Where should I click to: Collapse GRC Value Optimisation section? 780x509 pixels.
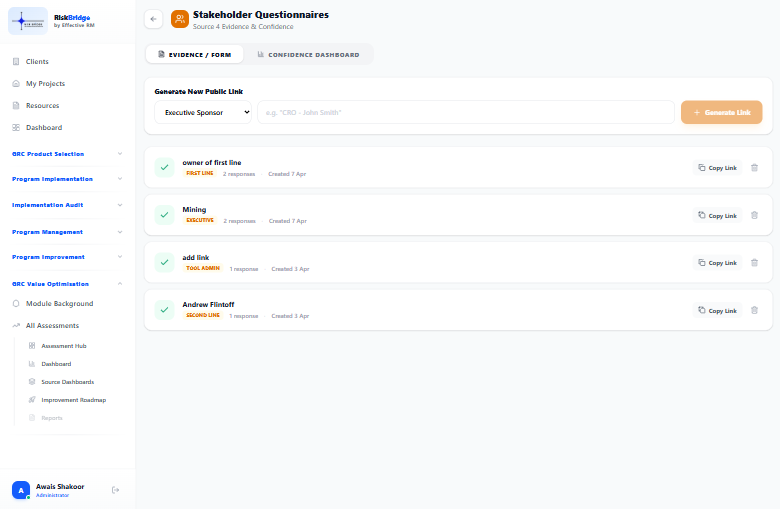coord(67,284)
